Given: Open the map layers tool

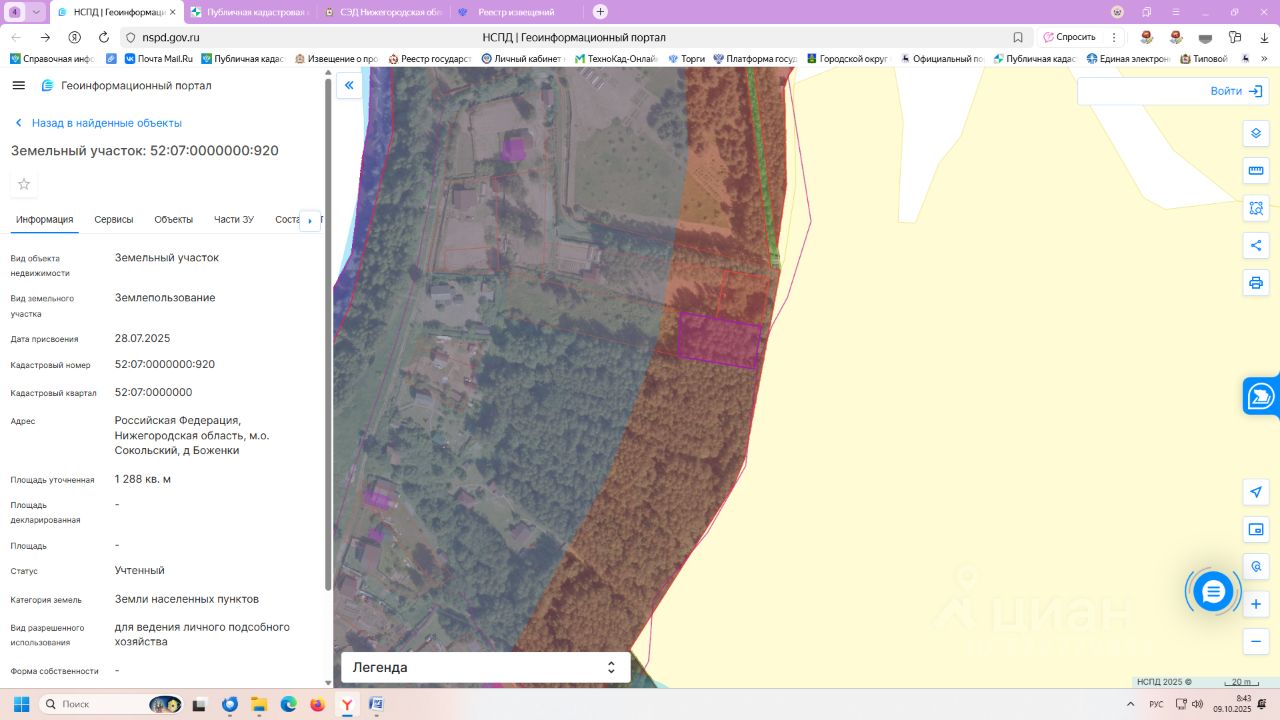Looking at the screenshot, I should pos(1256,133).
